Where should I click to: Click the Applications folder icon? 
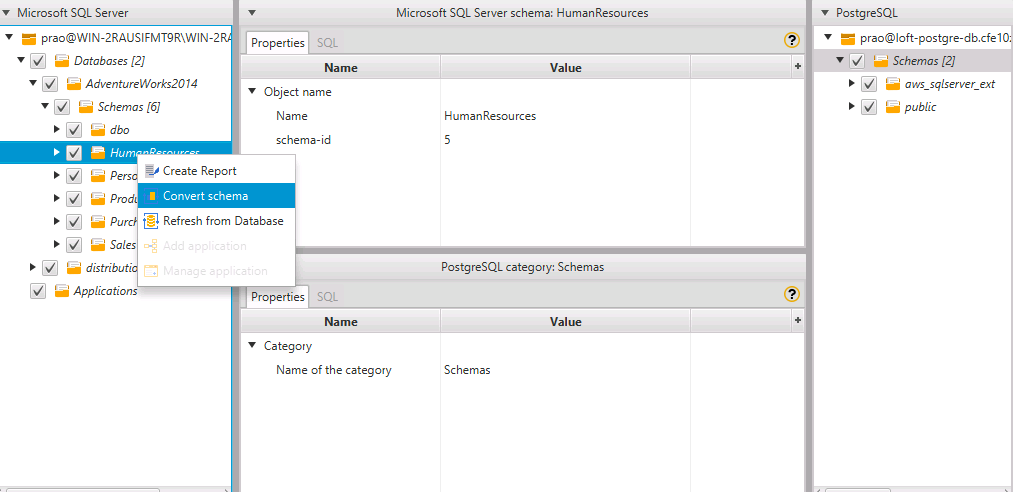coord(62,291)
